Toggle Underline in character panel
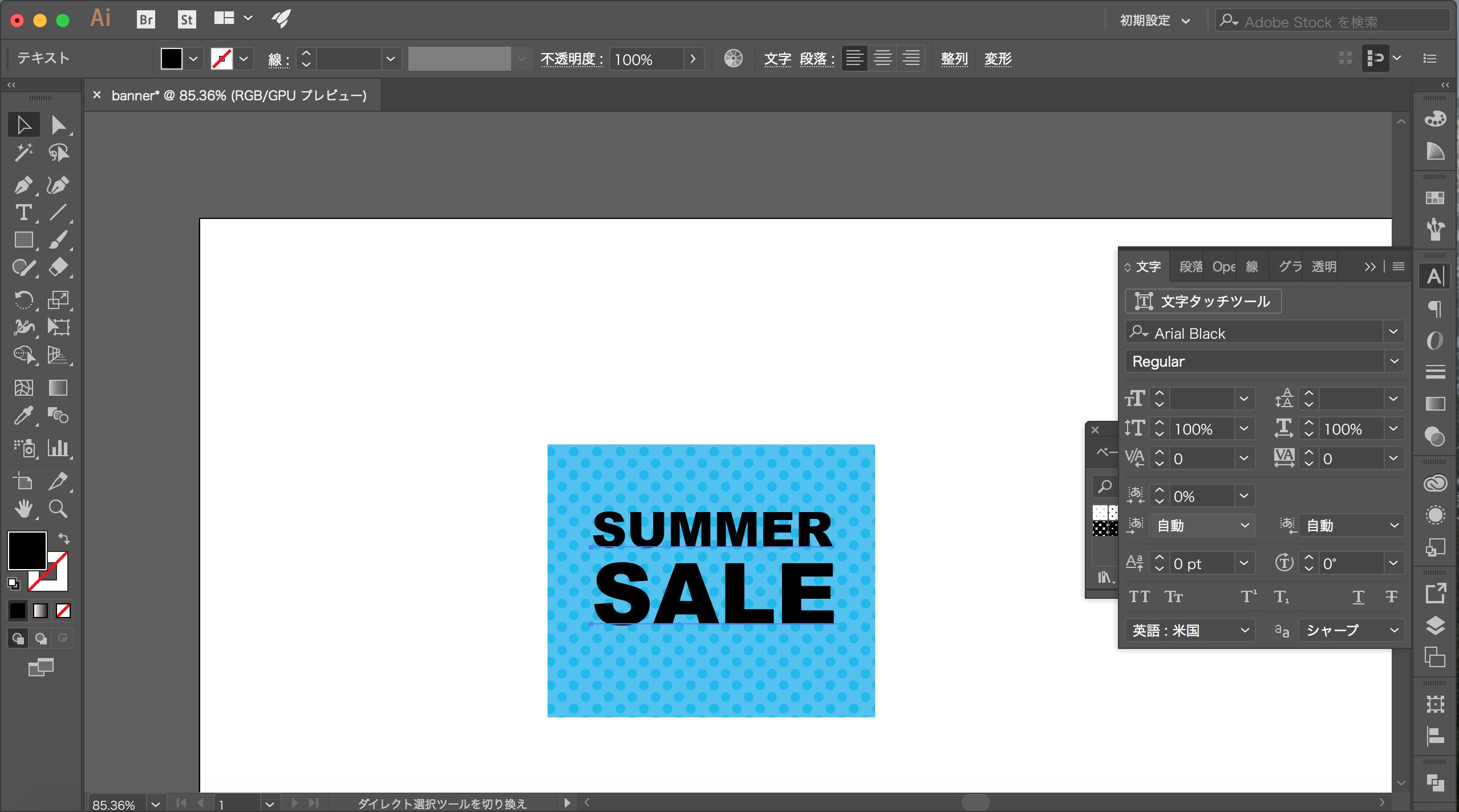The width and height of the screenshot is (1459, 812). (1358, 596)
